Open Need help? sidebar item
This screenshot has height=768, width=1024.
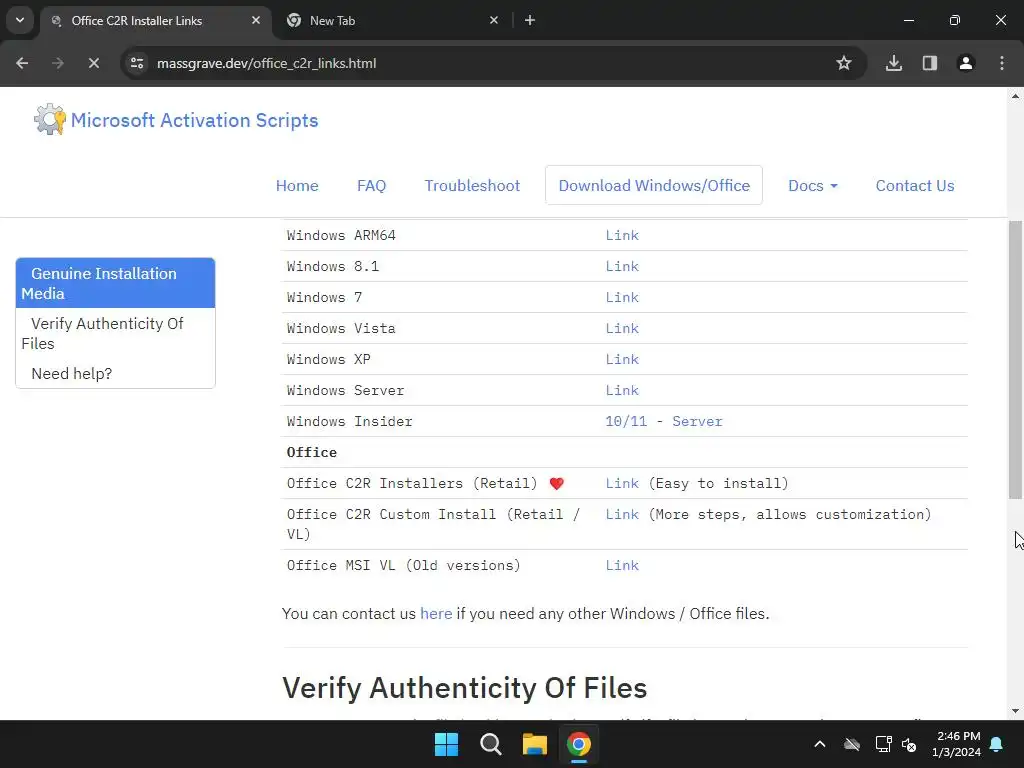(x=116, y=373)
